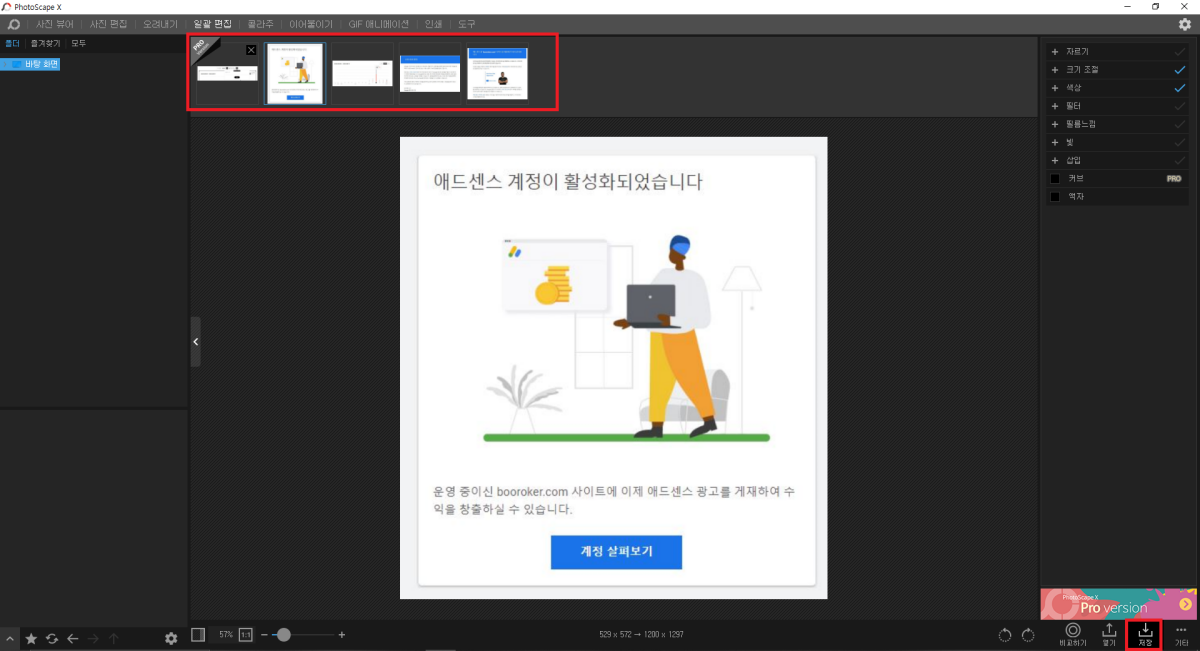Viewport: 1200px width, 651px height.
Task: Open the folder panel gear settings icon
Action: 171,638
